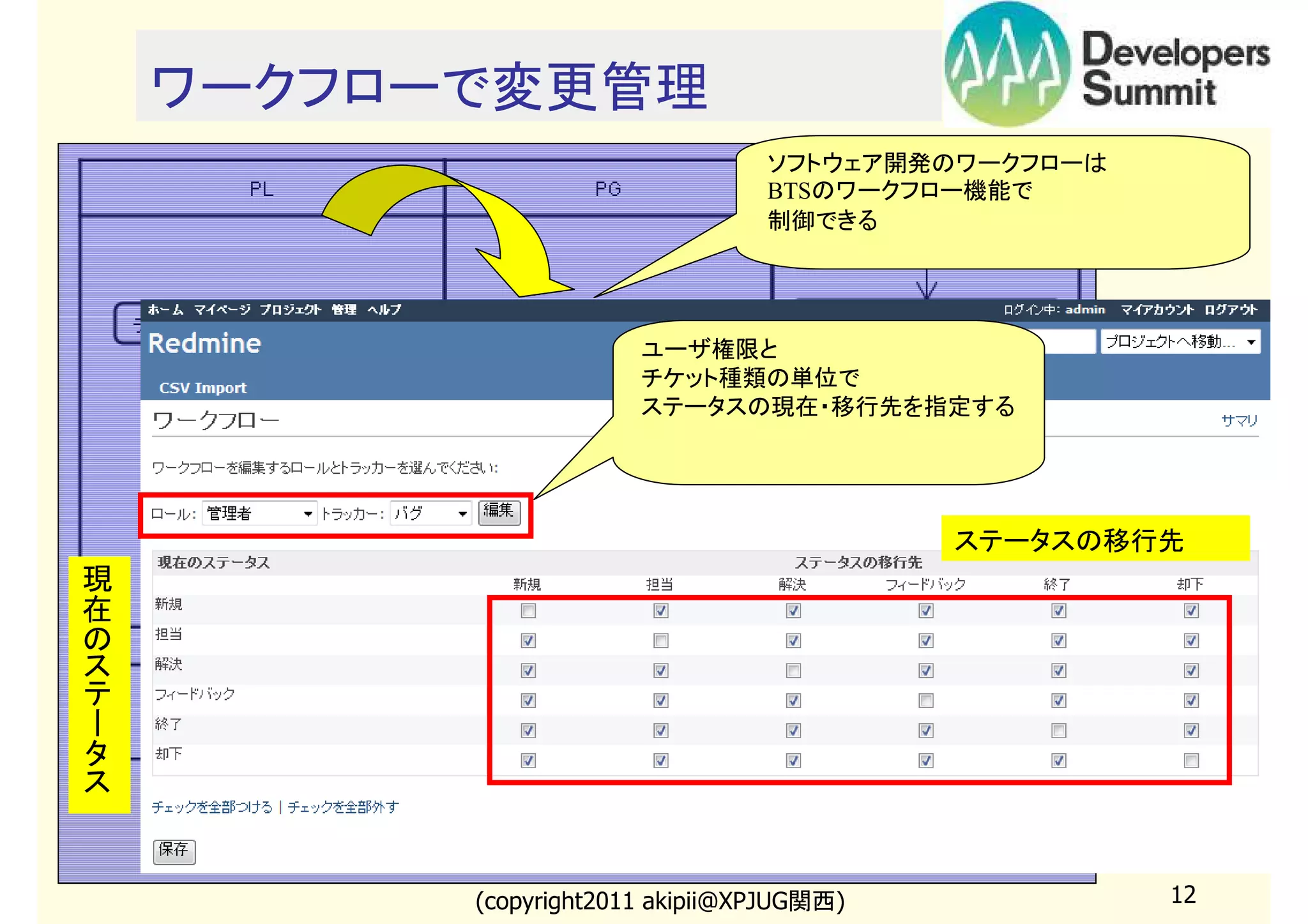This screenshot has width=1308, height=924.
Task: Click チェックを全部つける link
Action: point(212,807)
